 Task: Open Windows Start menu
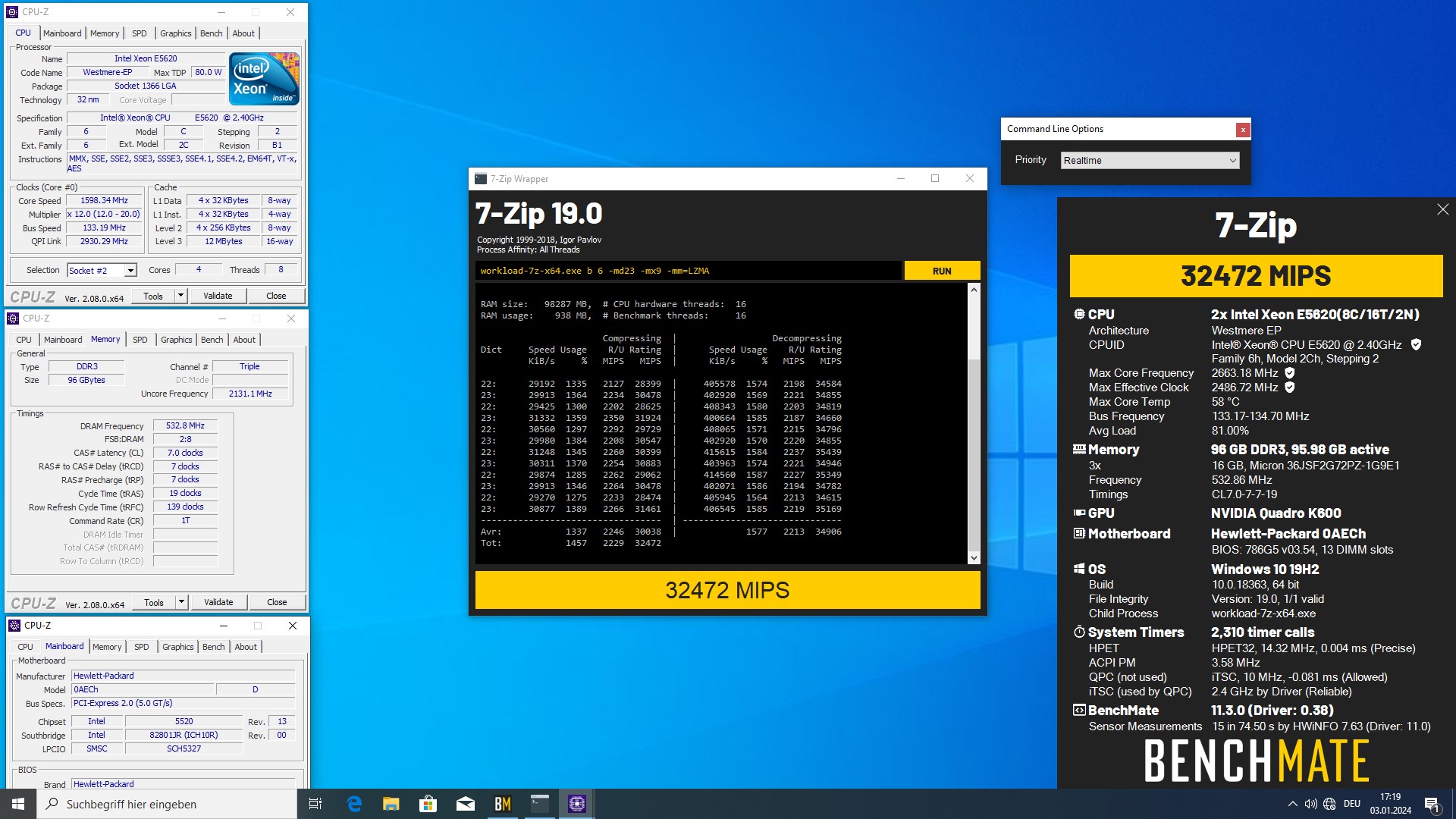coord(18,804)
